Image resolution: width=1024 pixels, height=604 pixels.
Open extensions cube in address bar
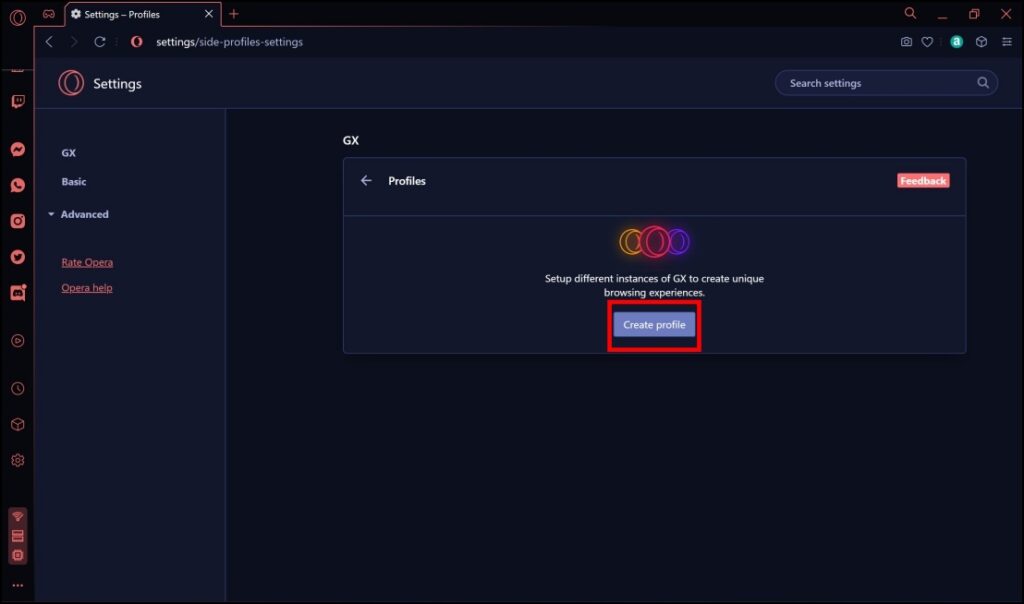pyautogui.click(x=981, y=42)
